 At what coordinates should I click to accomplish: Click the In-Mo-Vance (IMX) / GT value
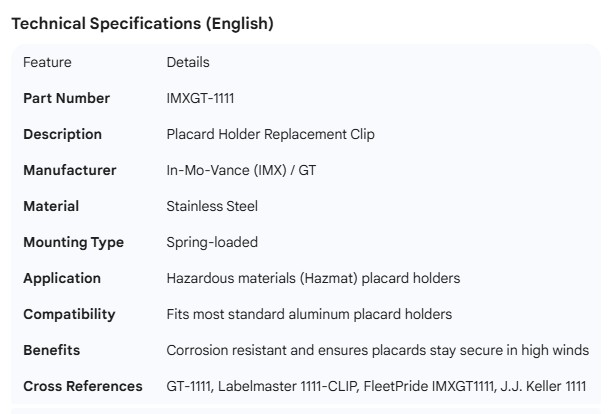[241, 170]
